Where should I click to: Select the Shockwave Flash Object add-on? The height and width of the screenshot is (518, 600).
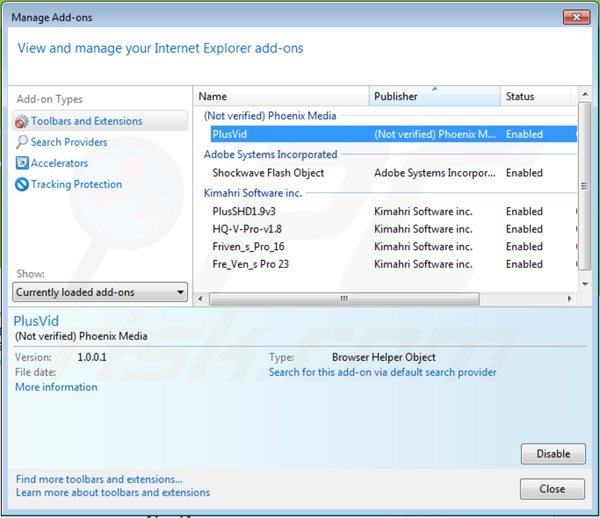coord(268,173)
